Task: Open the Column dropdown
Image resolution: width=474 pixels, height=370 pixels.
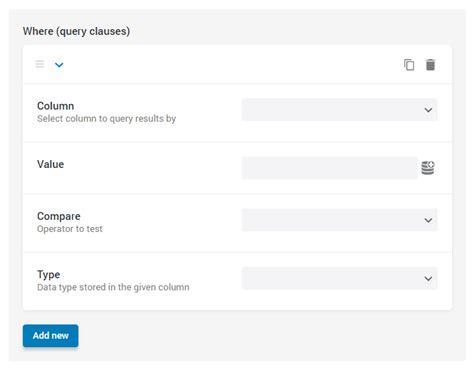Action: point(339,110)
